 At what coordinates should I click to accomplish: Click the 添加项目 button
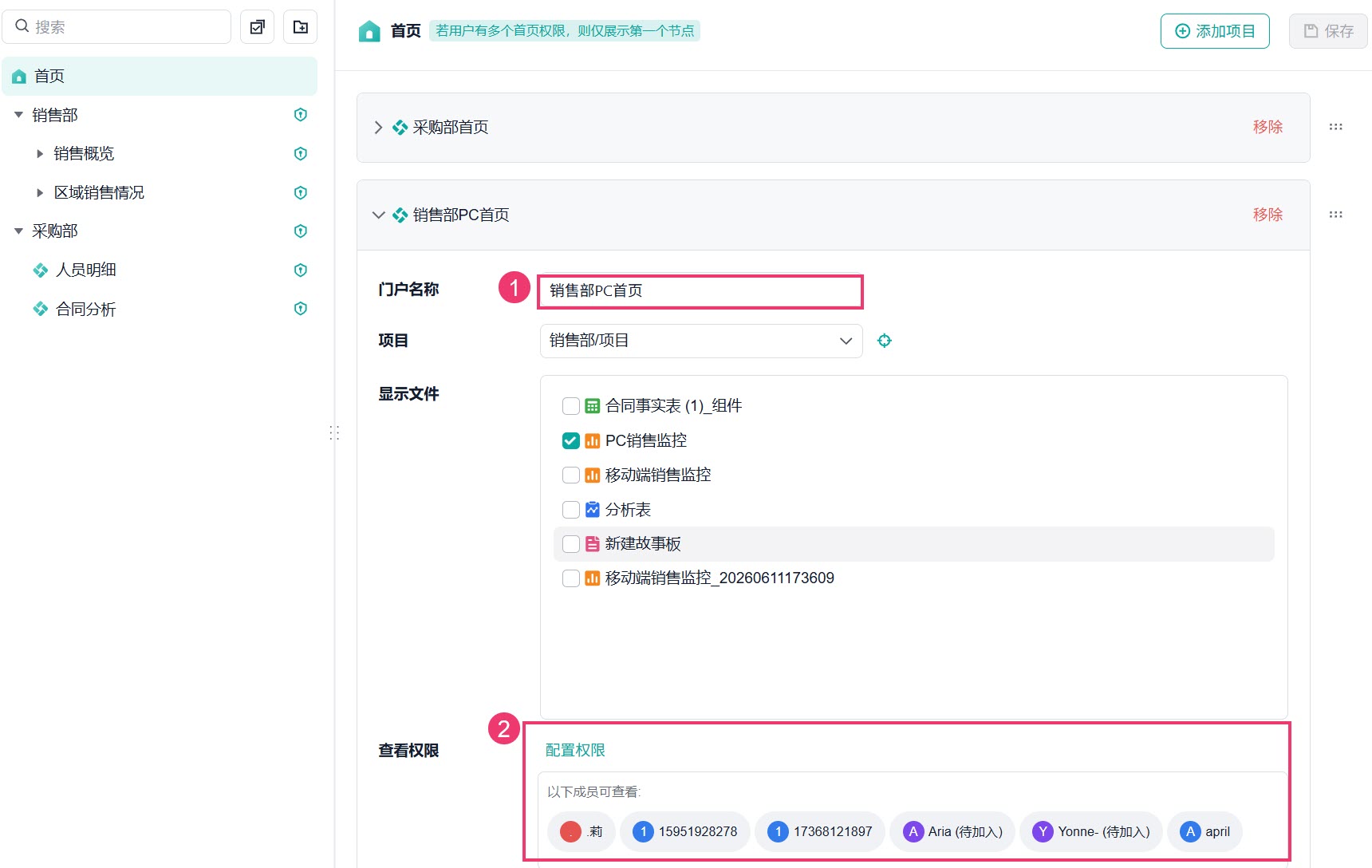click(x=1215, y=31)
